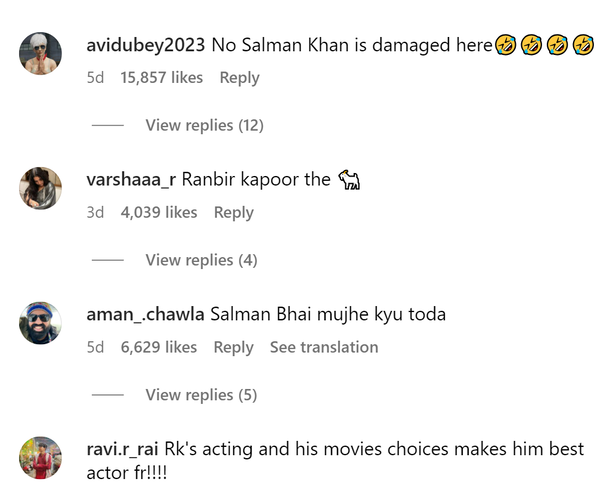Image resolution: width=616 pixels, height=491 pixels.
Task: Click the 5d timestamp on avidubey2023's comment
Action: click(x=96, y=78)
